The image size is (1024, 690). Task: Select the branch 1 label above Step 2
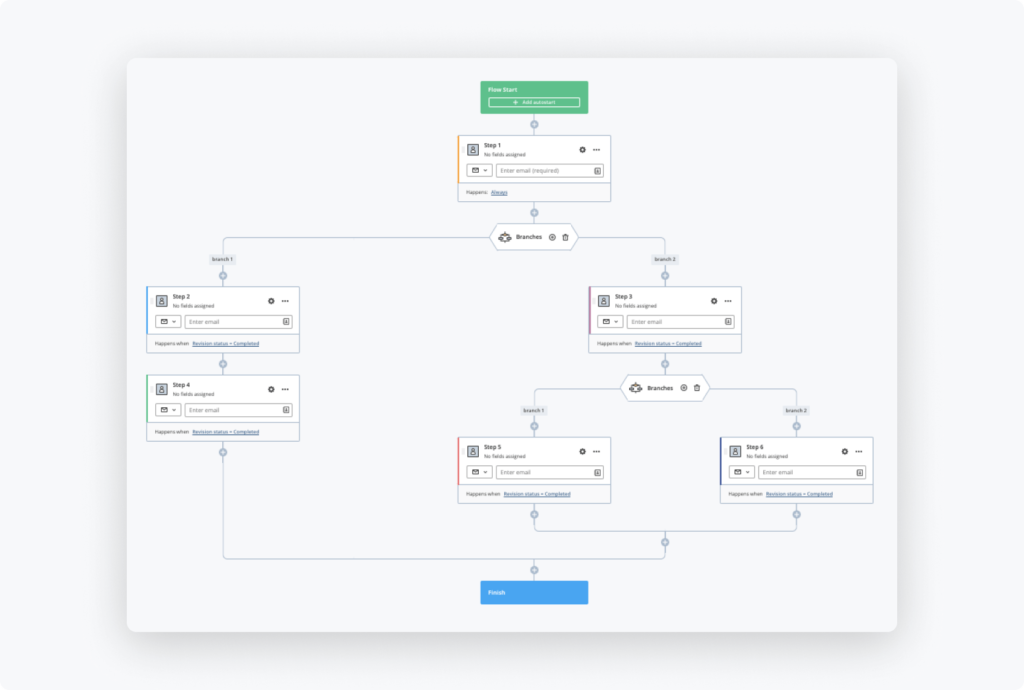pos(222,259)
